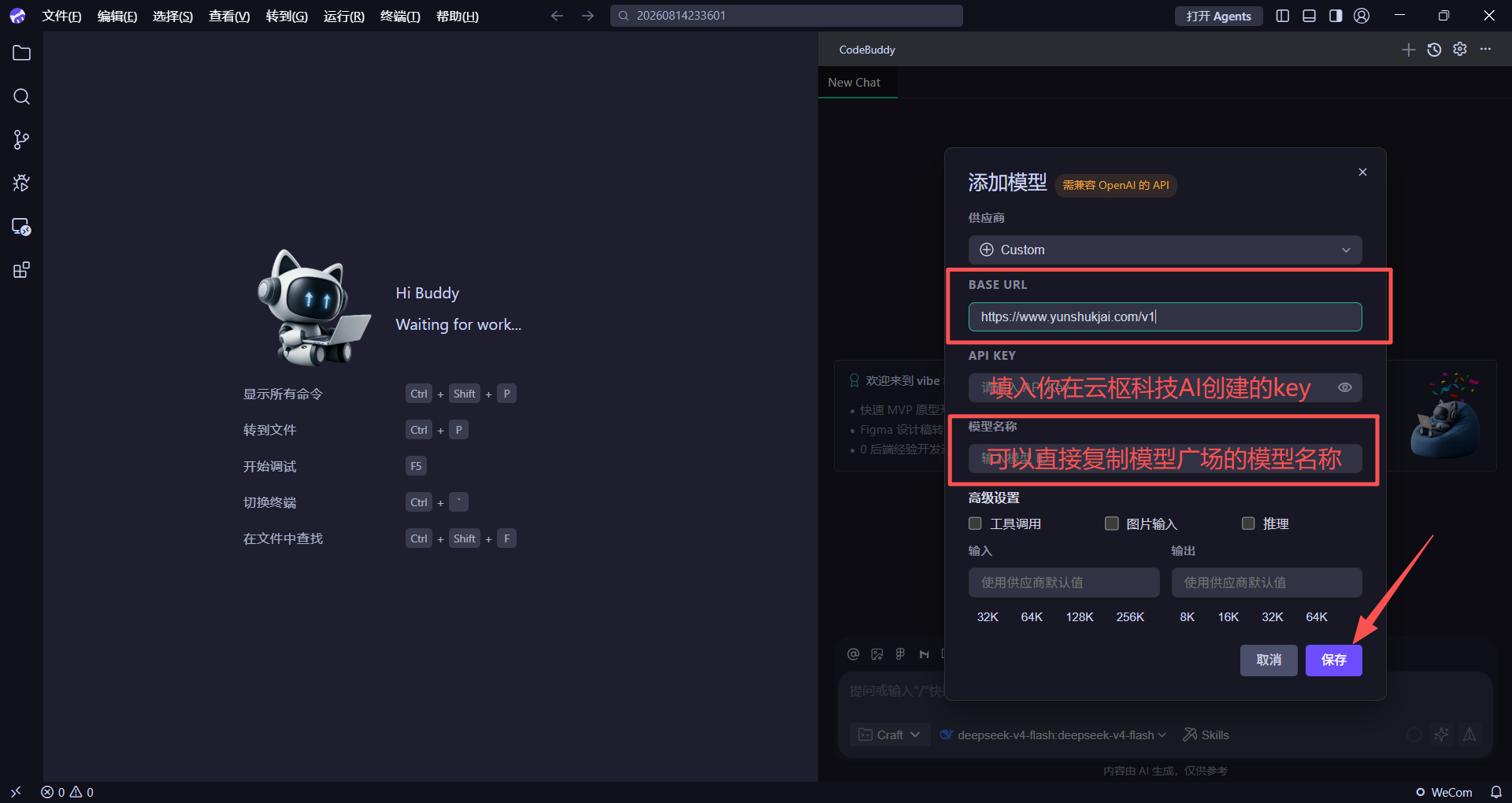Open the 帮助(H) menu
Screen dimensions: 1512x803
click(x=458, y=16)
